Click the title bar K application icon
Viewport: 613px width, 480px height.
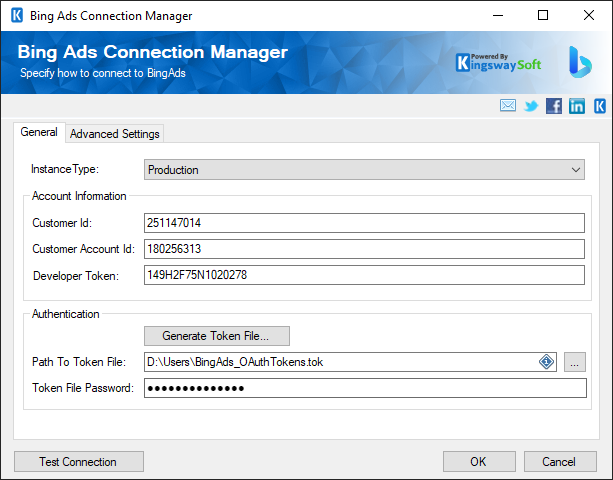17,16
